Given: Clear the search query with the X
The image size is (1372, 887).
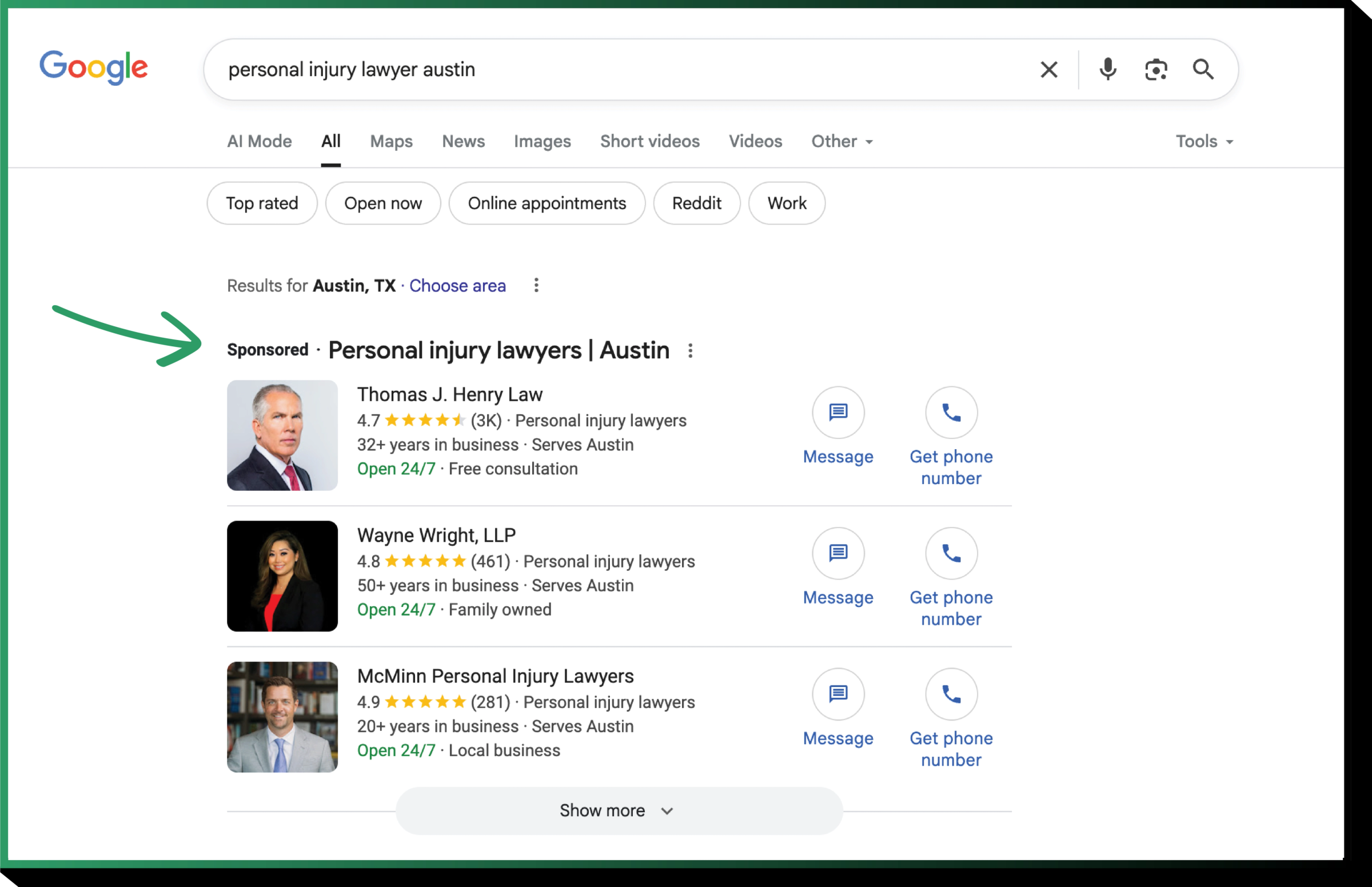Looking at the screenshot, I should click(1048, 70).
